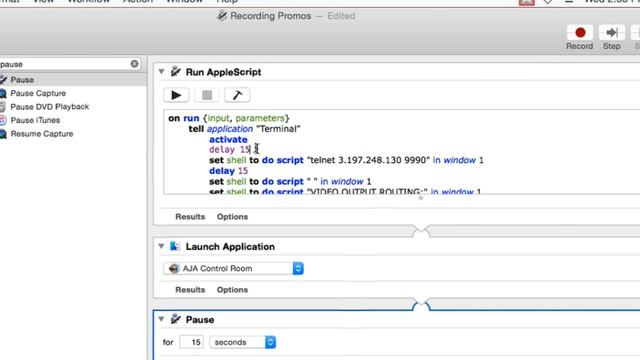Select the Resume Capture action
The image size is (640, 360).
coord(42,133)
